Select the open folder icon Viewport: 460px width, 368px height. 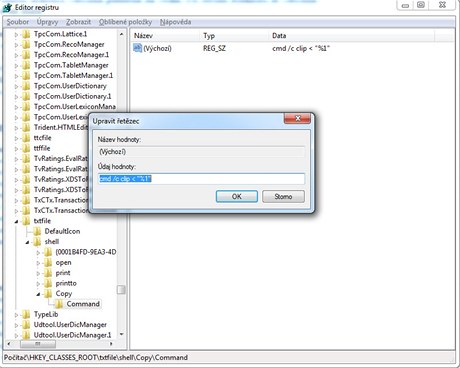tap(48, 263)
